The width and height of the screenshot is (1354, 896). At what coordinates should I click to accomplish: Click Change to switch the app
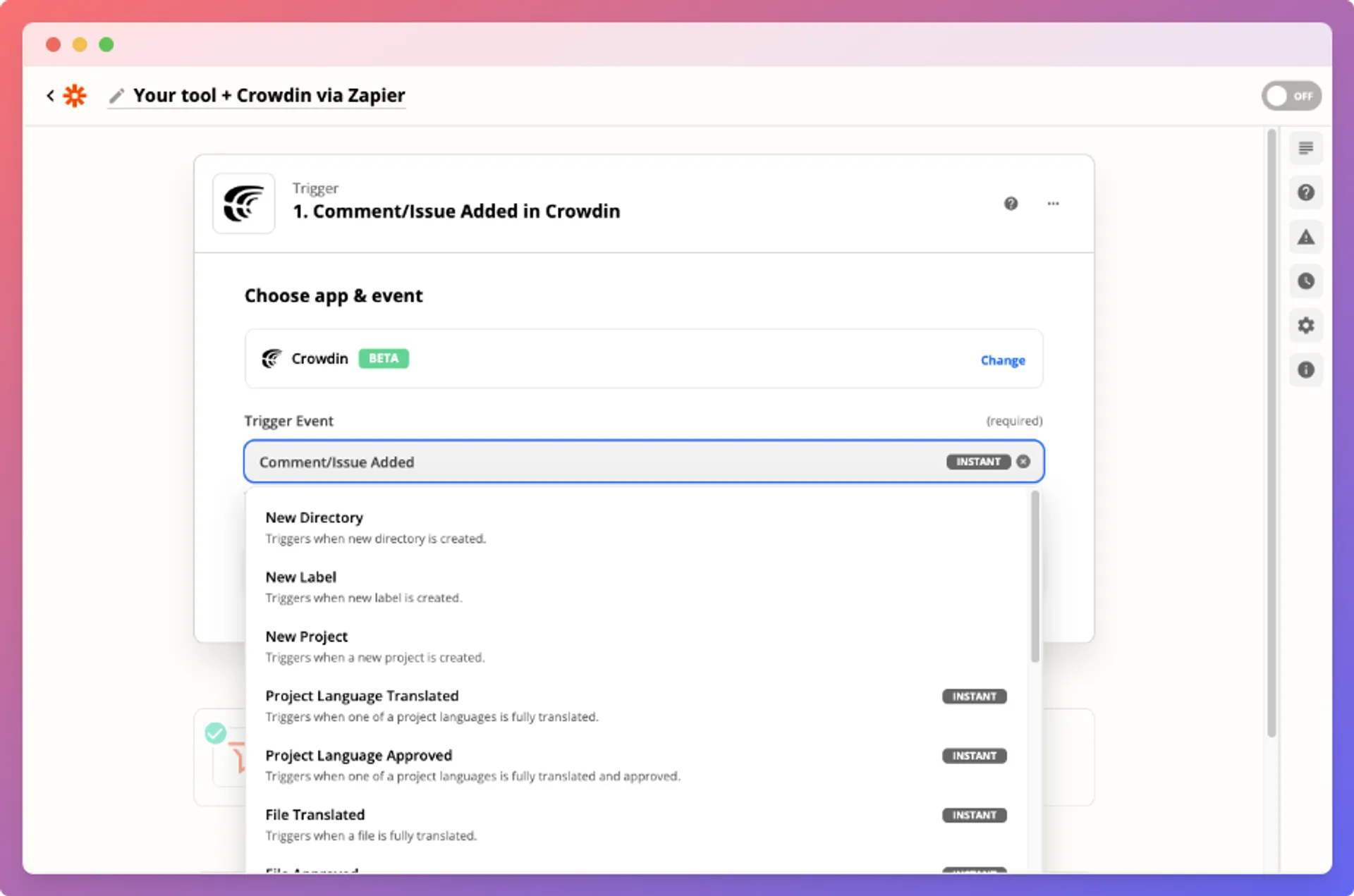pyautogui.click(x=1002, y=360)
